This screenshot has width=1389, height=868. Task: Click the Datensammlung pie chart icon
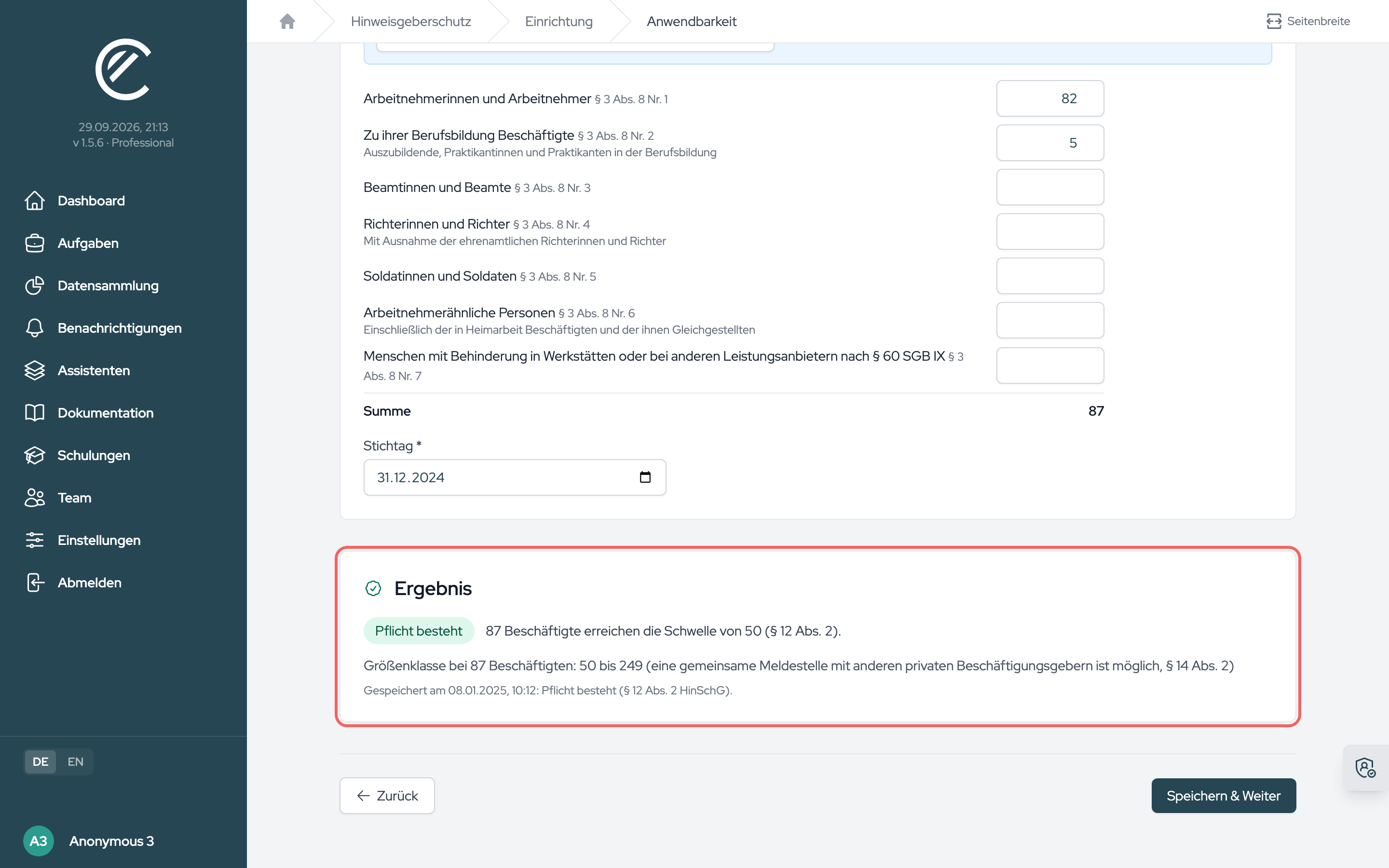pos(34,286)
